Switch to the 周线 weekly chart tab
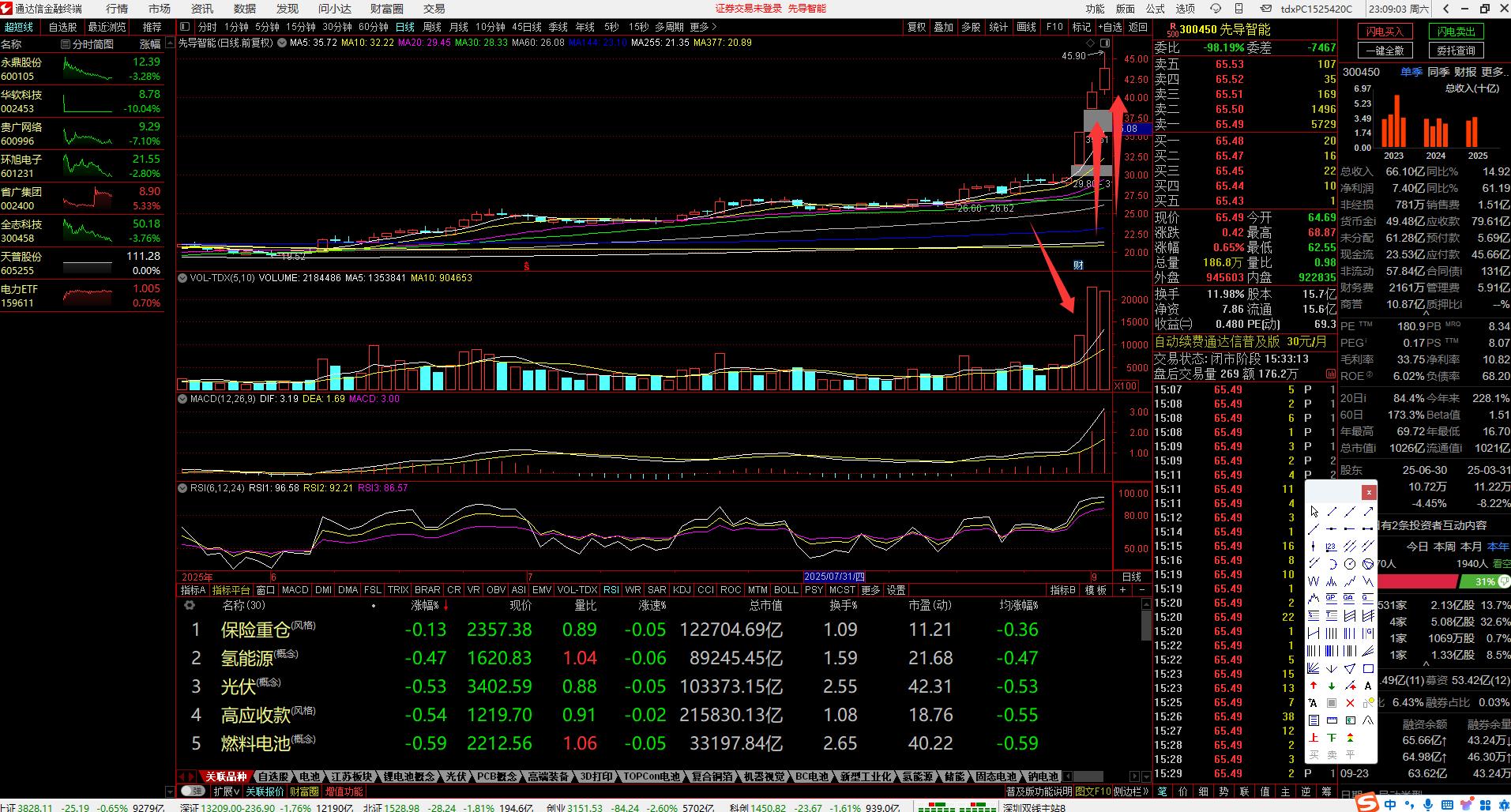 (432, 27)
